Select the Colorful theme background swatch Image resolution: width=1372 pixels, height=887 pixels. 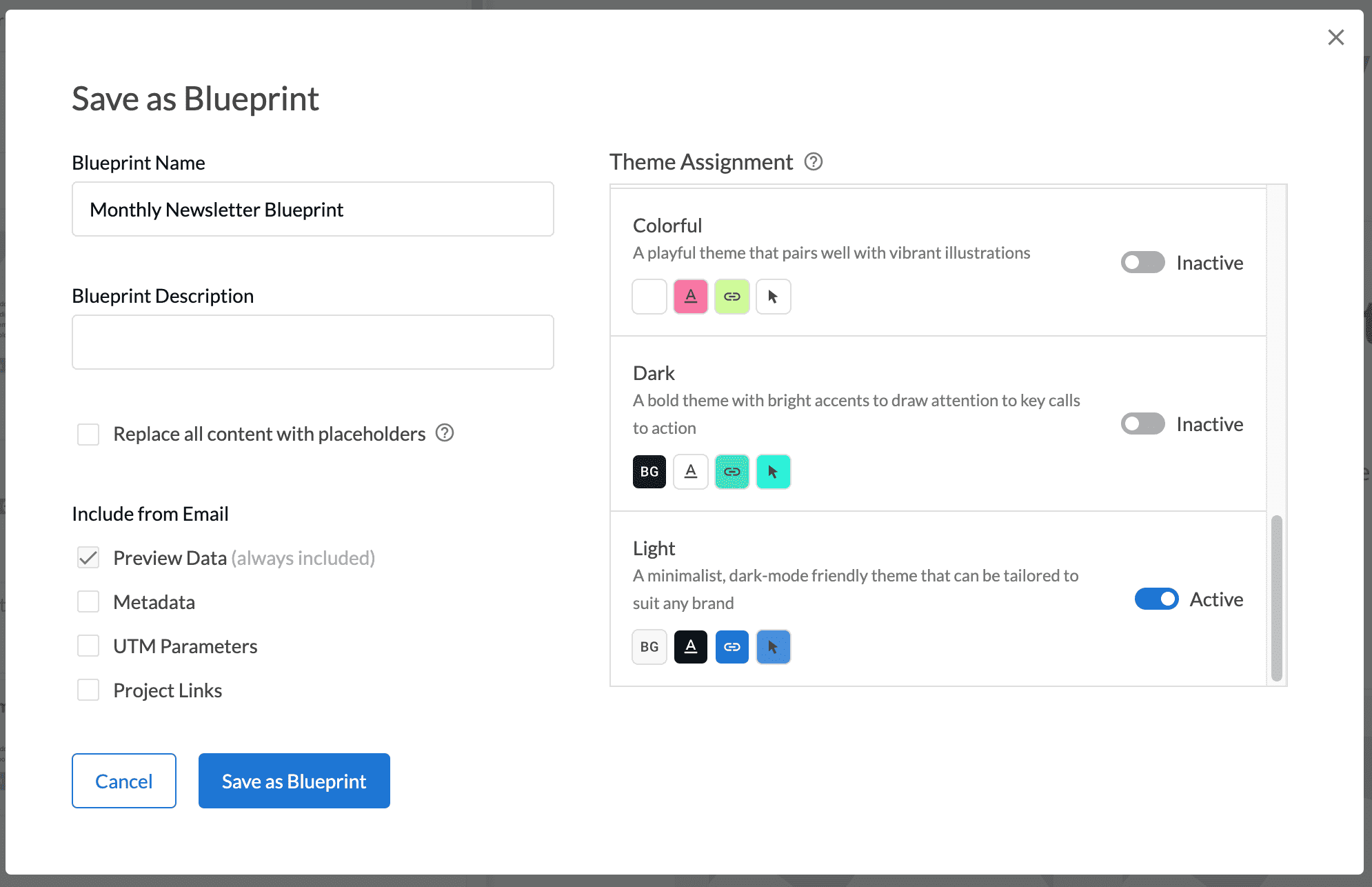649,297
